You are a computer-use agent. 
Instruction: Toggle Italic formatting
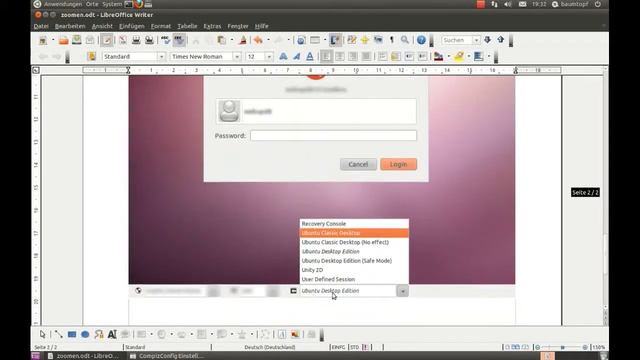[x=297, y=56]
